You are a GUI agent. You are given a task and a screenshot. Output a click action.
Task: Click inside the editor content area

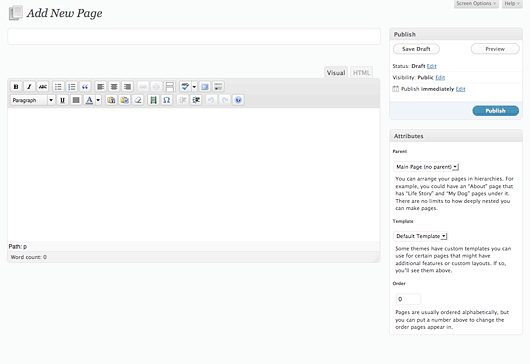194,174
